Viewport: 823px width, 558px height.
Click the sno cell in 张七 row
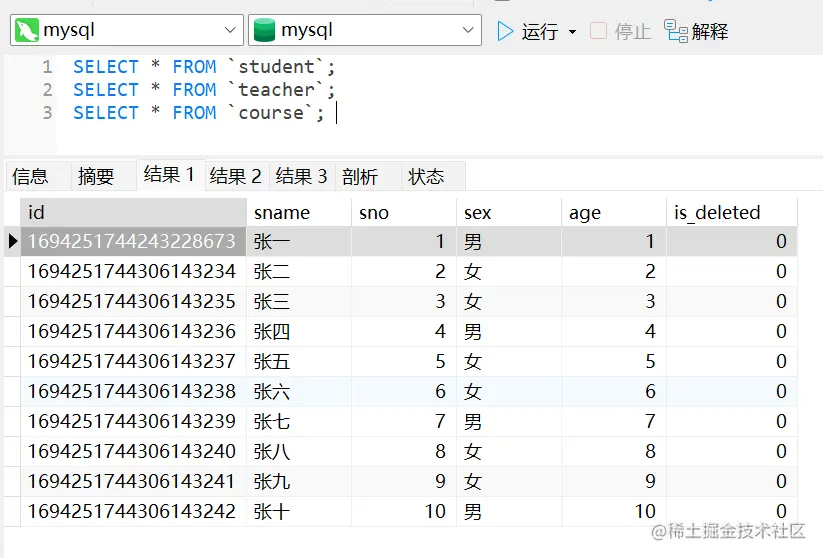(x=404, y=421)
